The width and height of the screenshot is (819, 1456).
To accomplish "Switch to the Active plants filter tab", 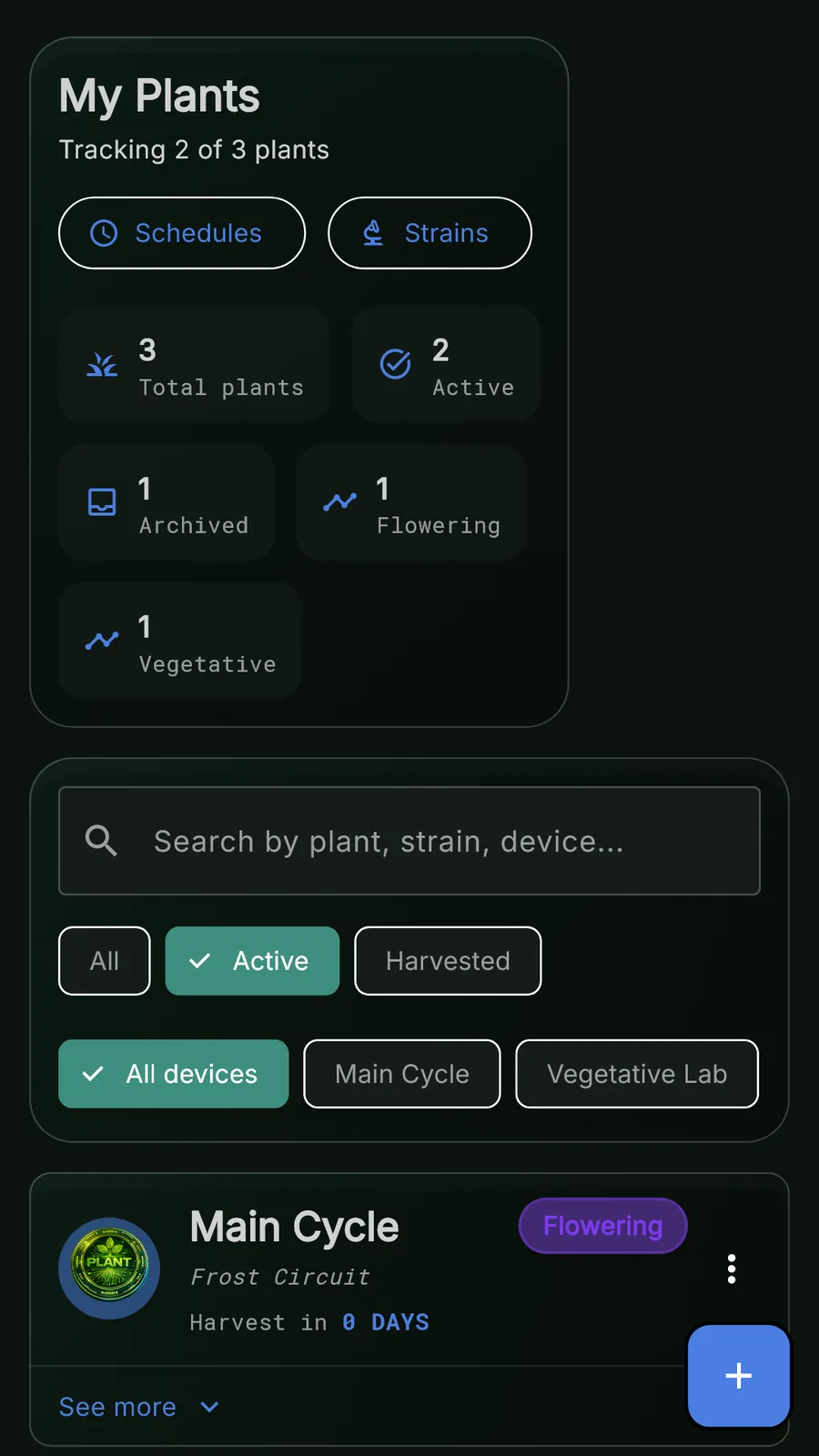I will click(x=252, y=961).
